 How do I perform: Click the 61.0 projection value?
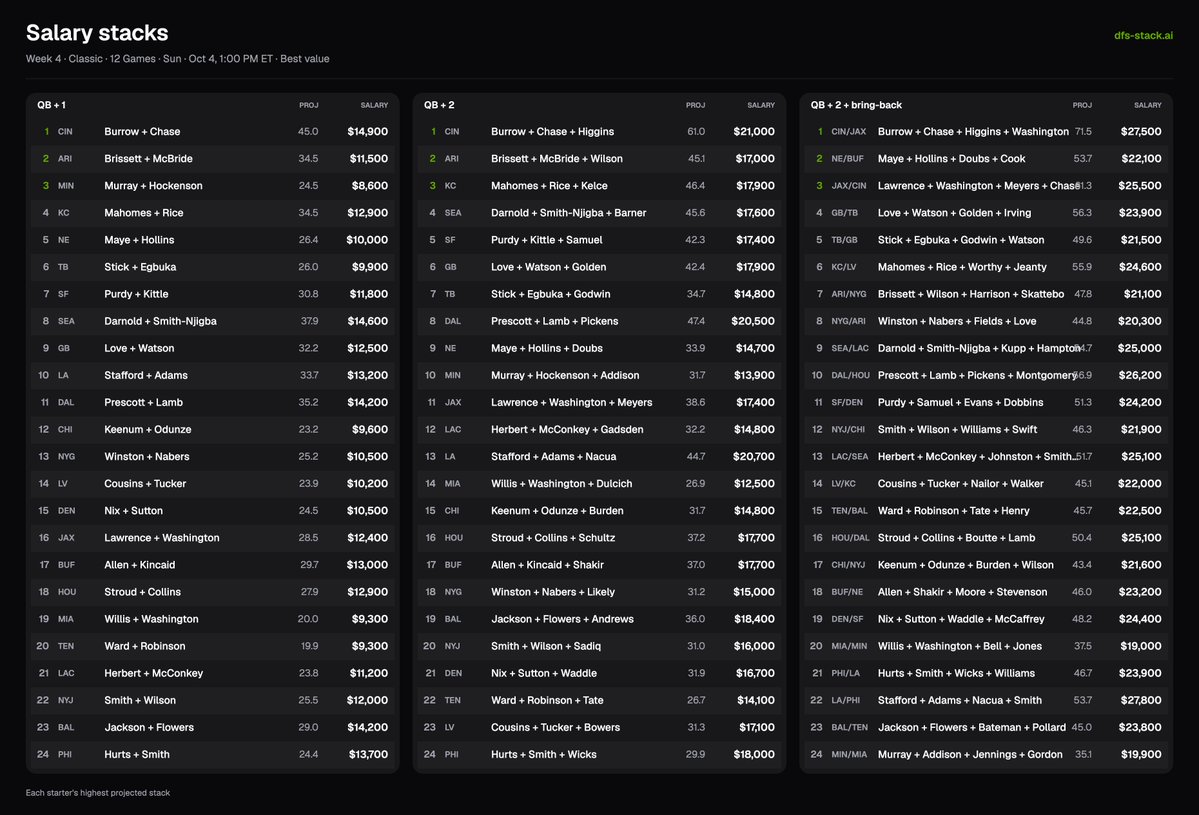696,132
